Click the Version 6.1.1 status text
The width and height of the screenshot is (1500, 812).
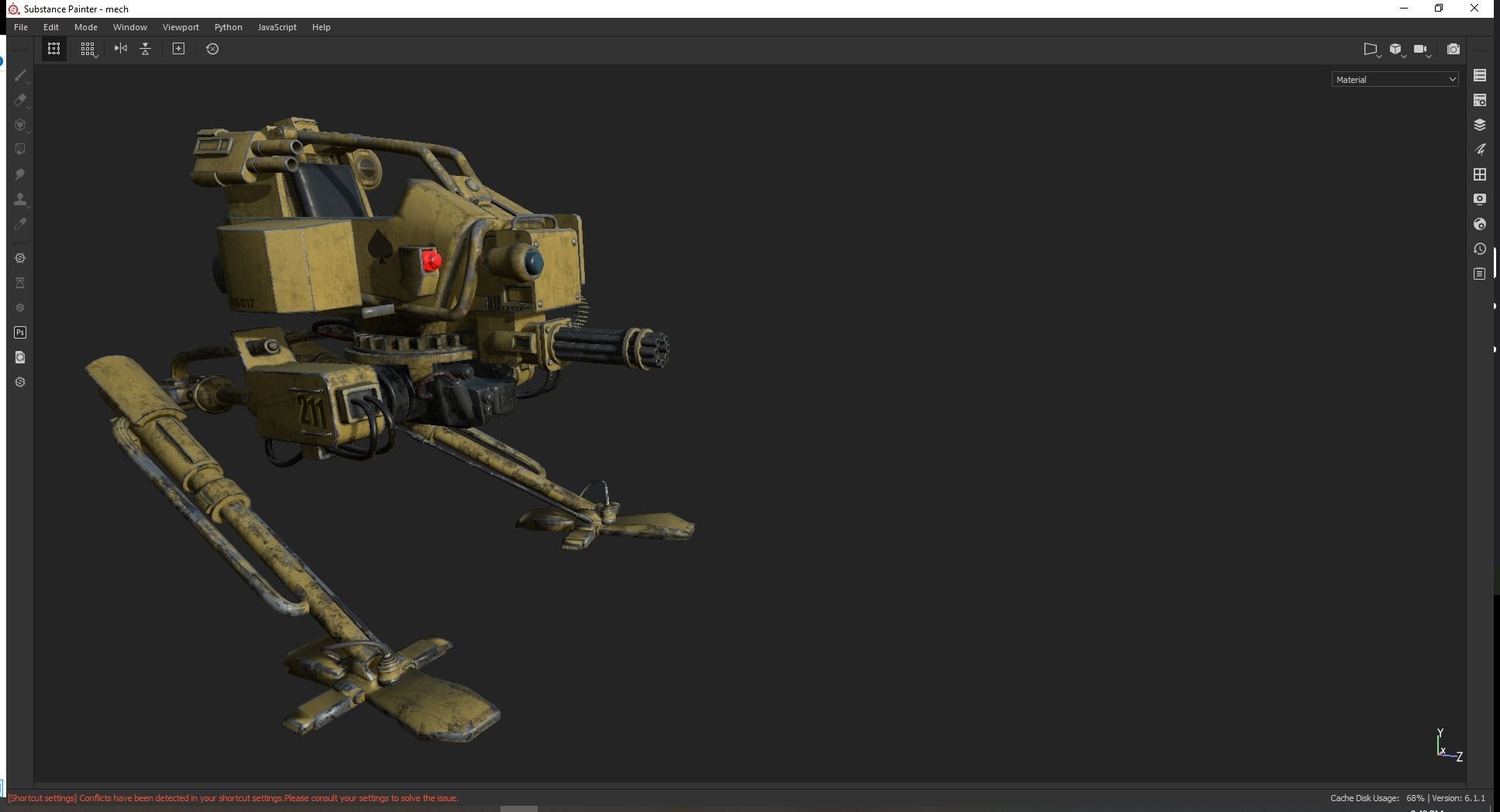tap(1459, 798)
